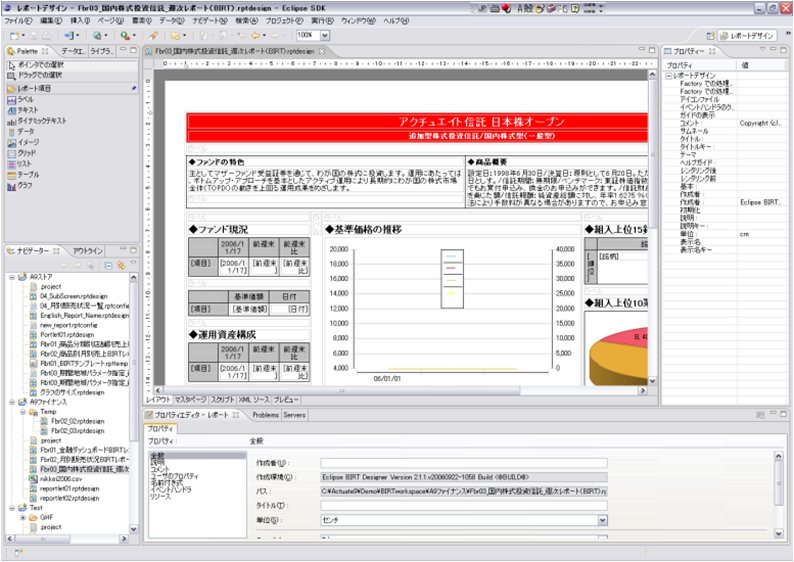
Task: Minimize the Navigator view panel
Action: click(123, 250)
